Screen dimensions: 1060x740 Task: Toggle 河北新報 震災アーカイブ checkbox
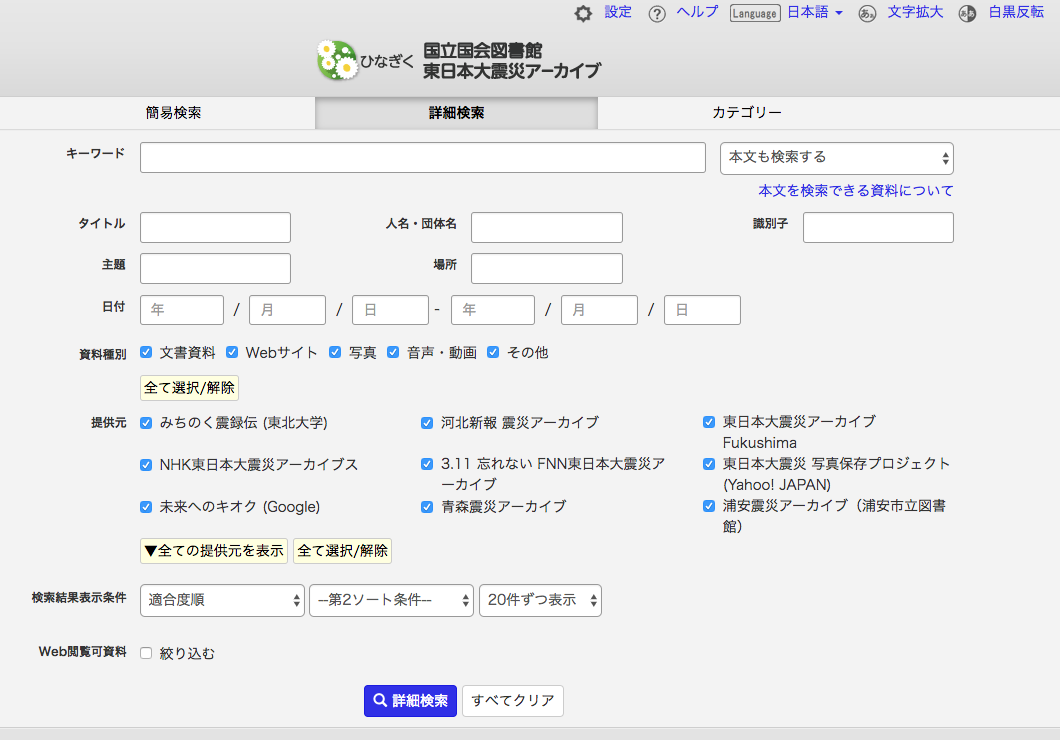coord(427,423)
